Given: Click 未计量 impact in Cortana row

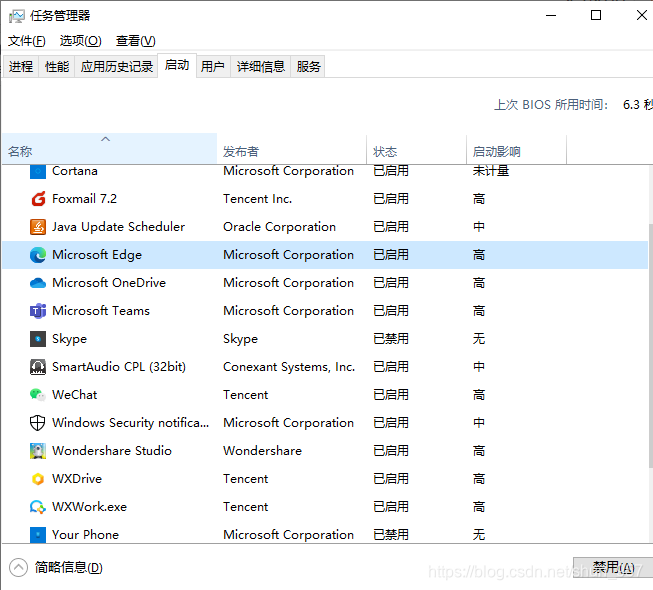Looking at the screenshot, I should click(491, 171).
